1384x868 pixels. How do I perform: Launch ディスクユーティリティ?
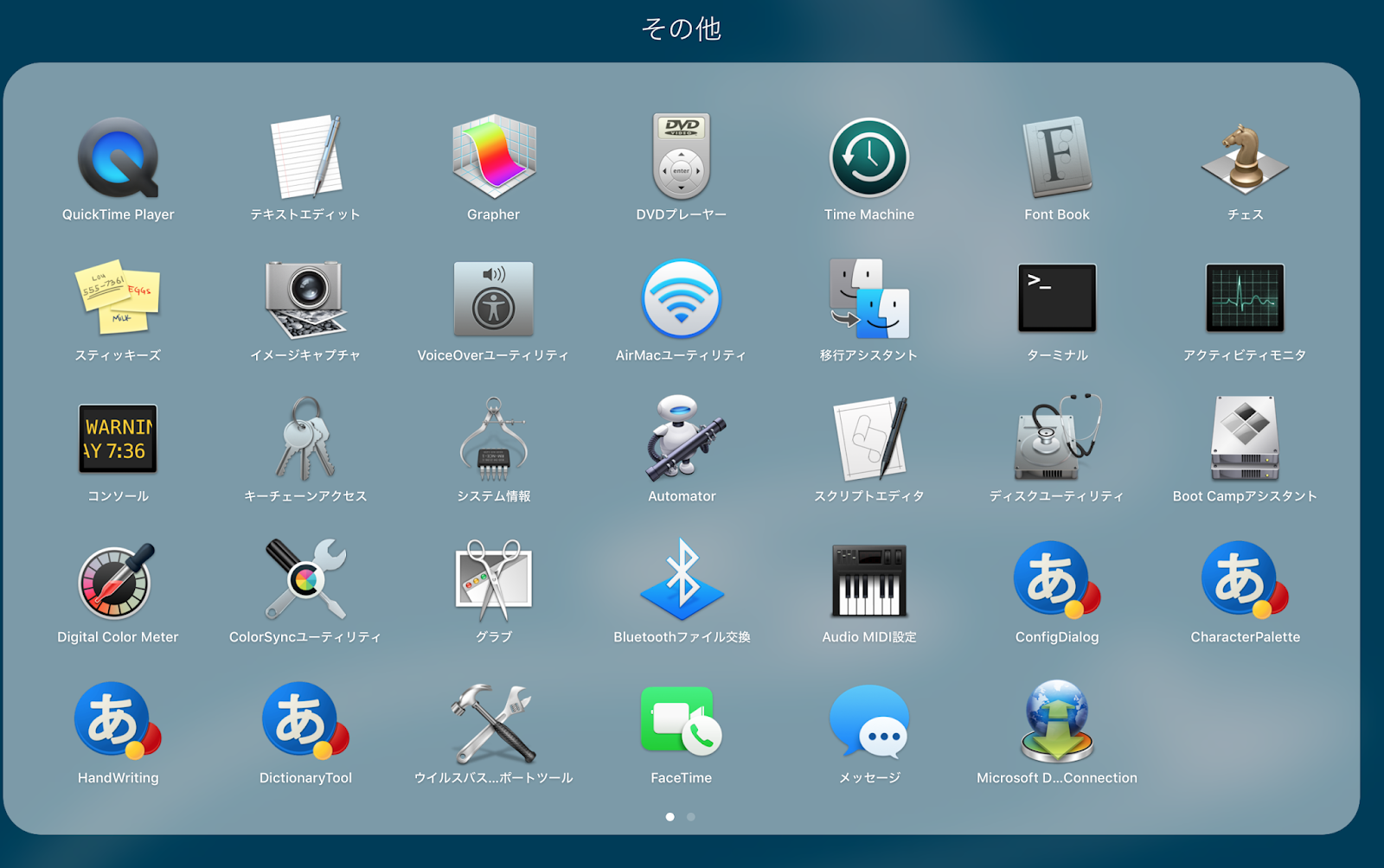(x=1057, y=439)
